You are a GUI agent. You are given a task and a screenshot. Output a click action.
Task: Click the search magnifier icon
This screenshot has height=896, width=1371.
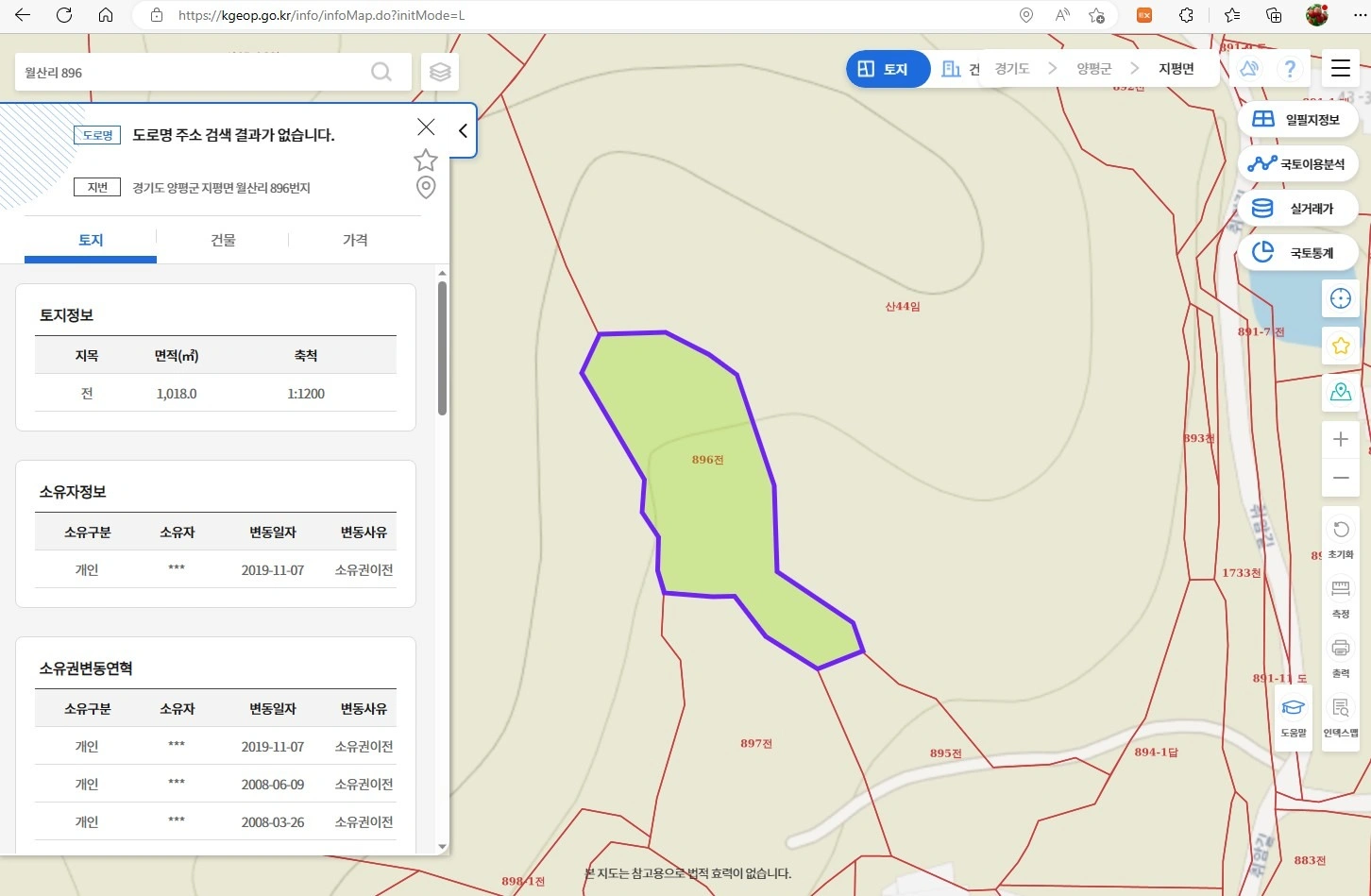tap(381, 72)
